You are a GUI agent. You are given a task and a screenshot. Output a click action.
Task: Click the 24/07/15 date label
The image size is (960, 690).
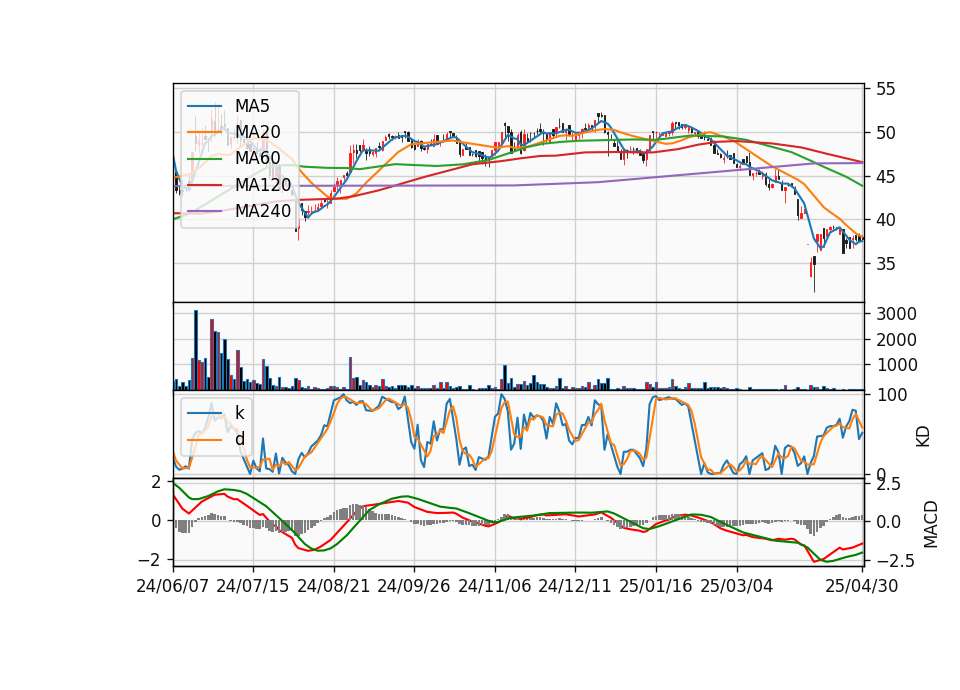(x=253, y=586)
